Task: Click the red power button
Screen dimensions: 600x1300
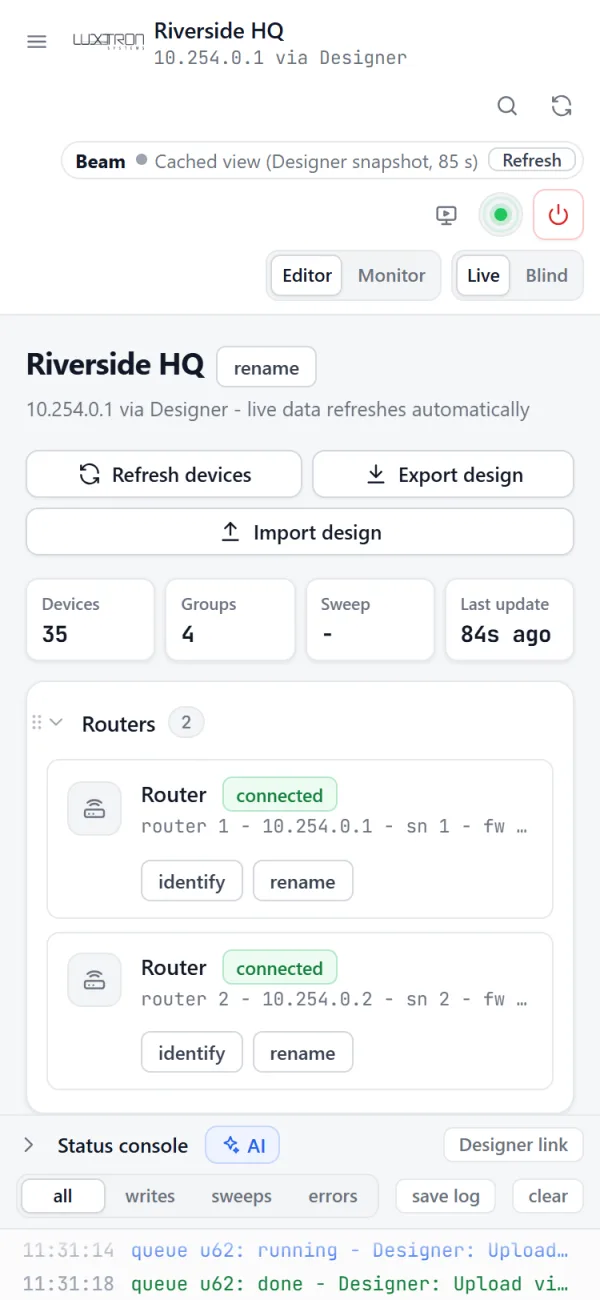Action: pos(558,215)
